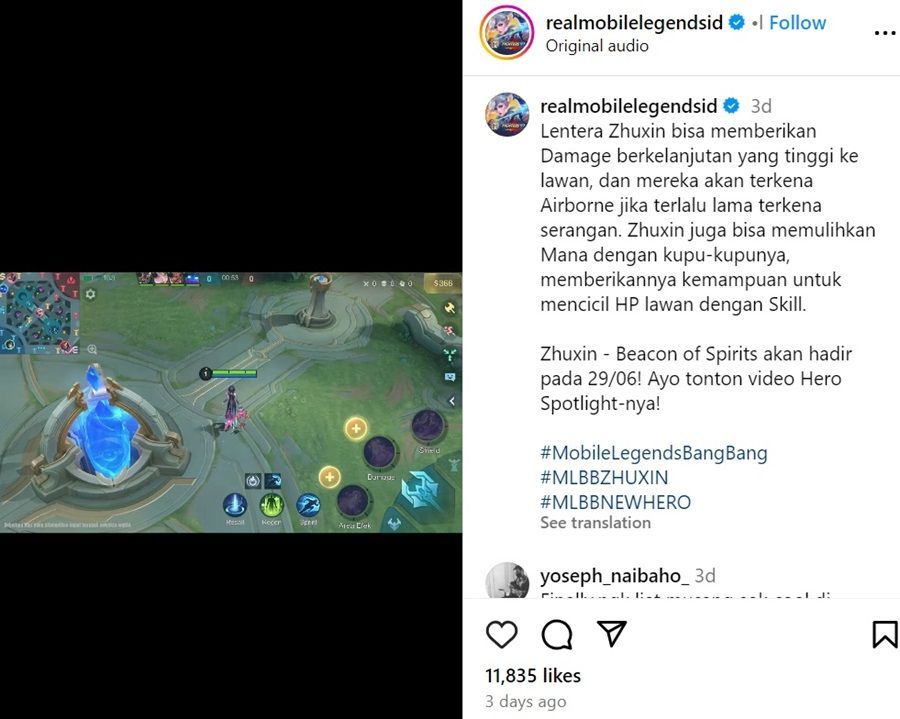Image resolution: width=900 pixels, height=719 pixels.
Task: Save post with bookmark icon
Action: tap(885, 634)
